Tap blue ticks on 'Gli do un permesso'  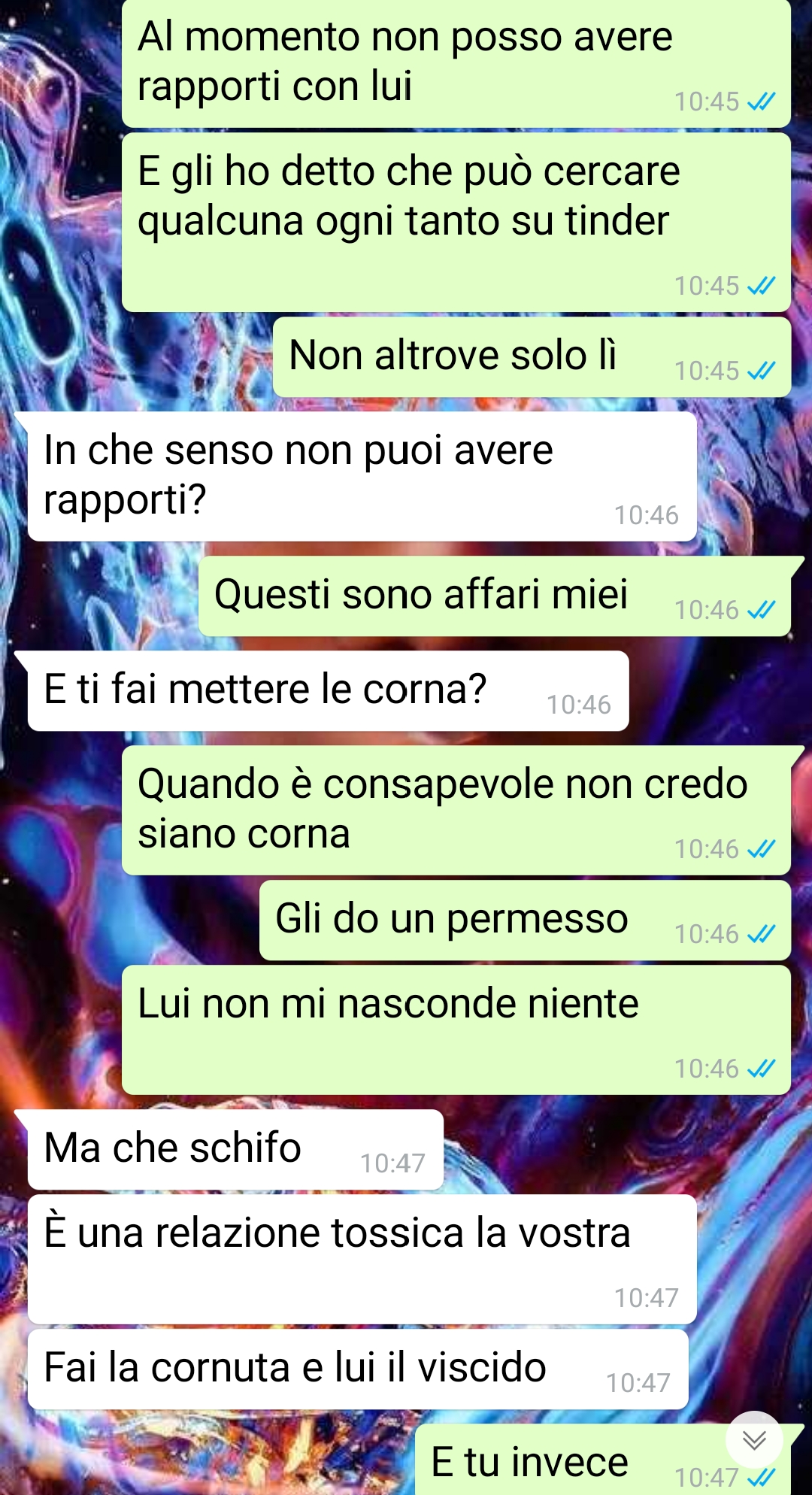coord(762,934)
